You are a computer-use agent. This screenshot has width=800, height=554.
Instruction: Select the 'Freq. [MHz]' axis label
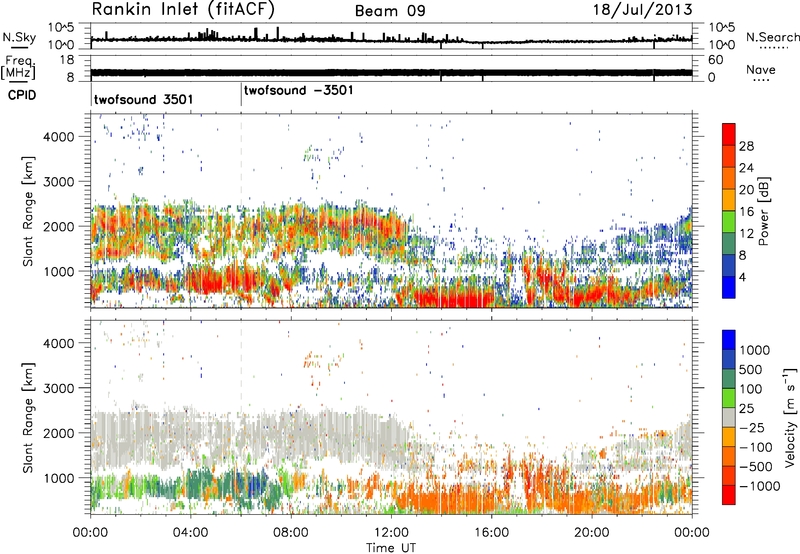tap(18, 67)
